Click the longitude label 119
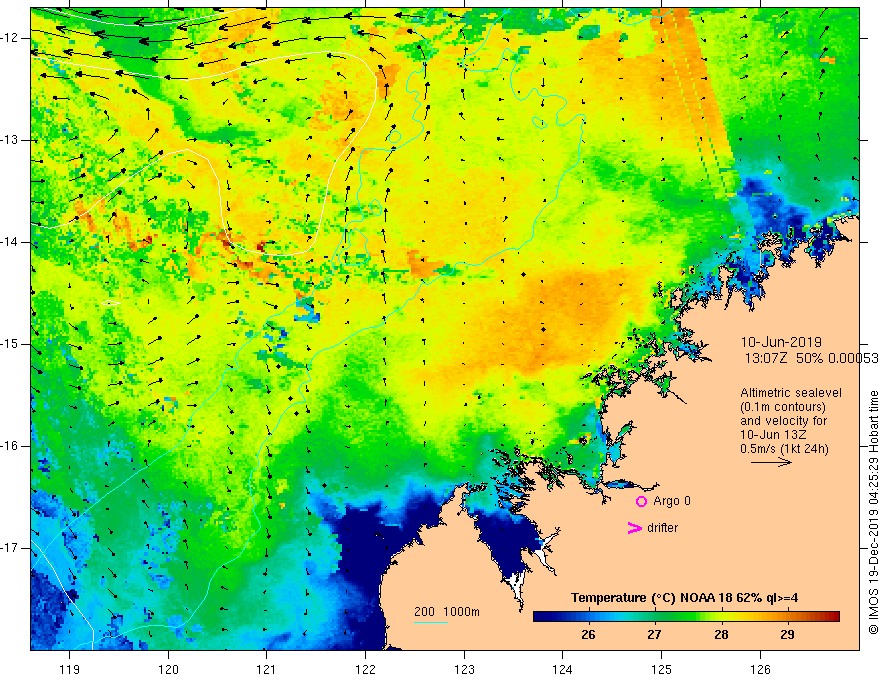Screen dimensions: 880x680 pos(70,669)
